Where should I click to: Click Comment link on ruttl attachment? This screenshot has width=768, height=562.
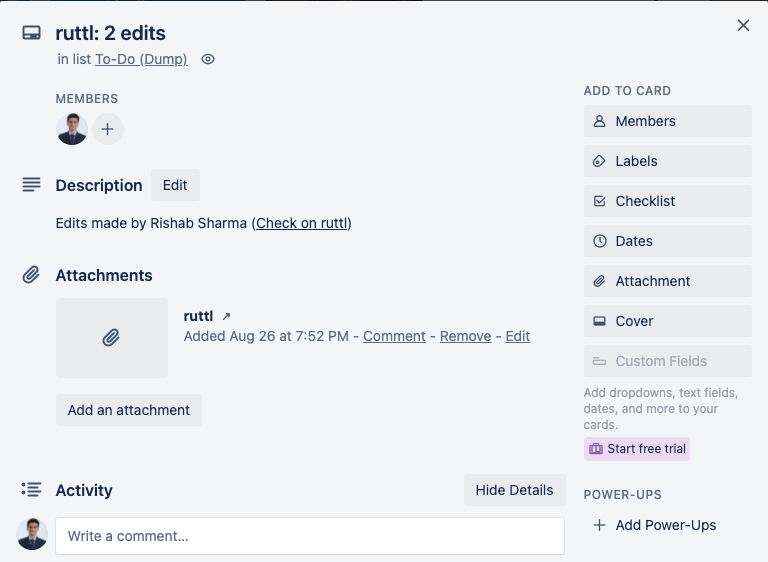[x=394, y=336]
